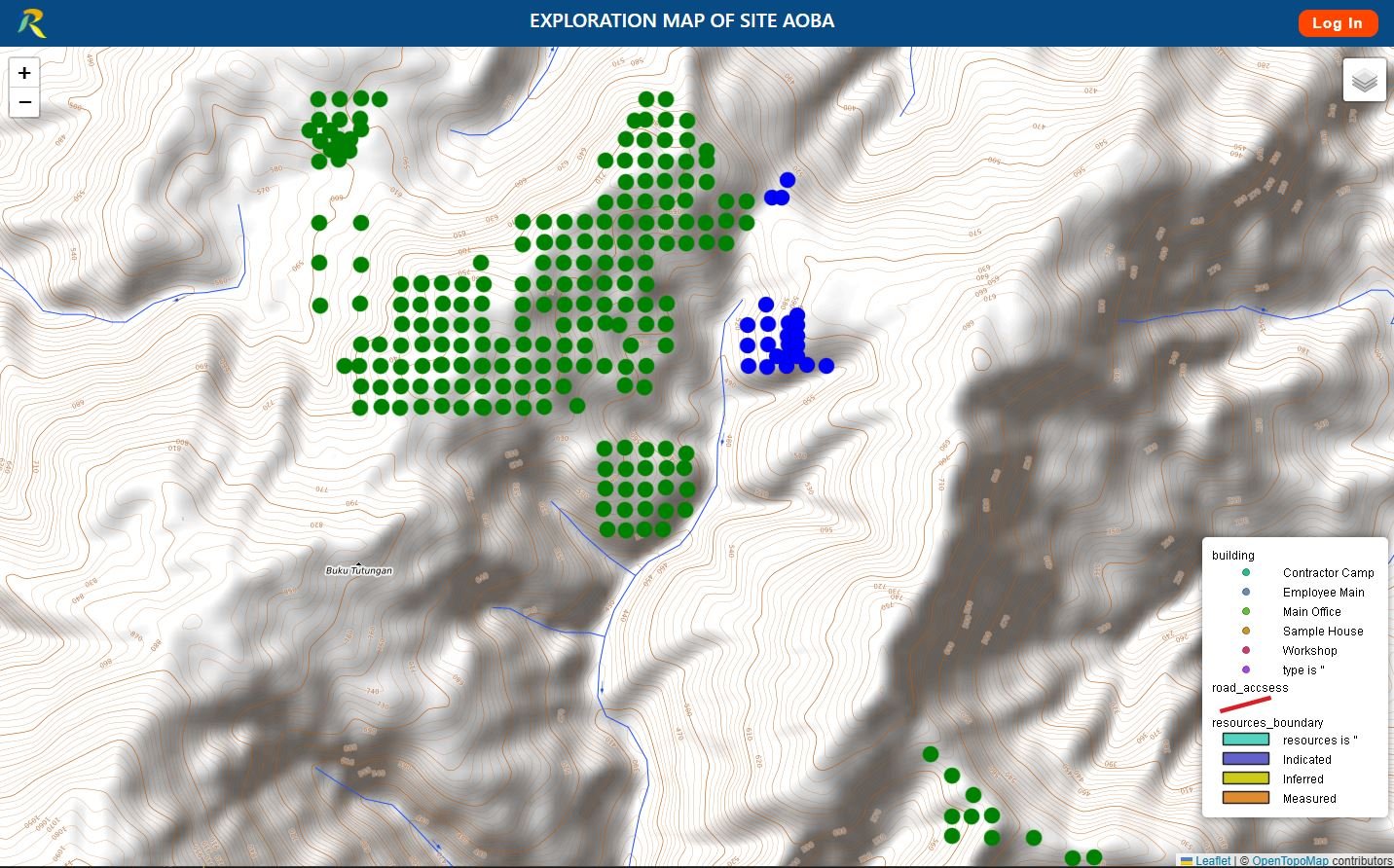Open the OpenTopoMap attribution link
The image size is (1394, 868).
pos(1290,860)
